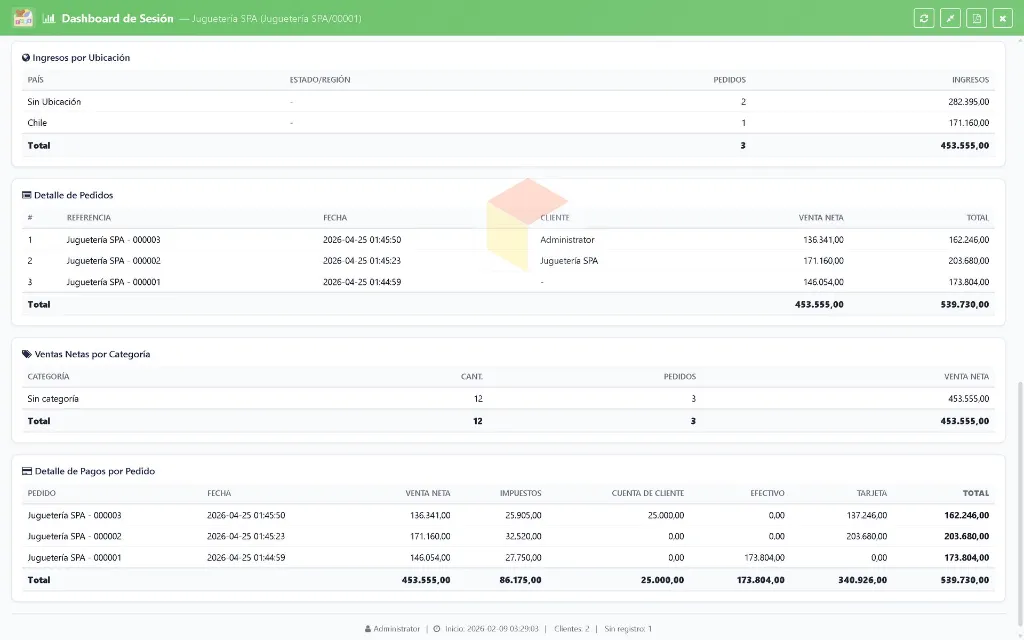This screenshot has height=640, width=1024.
Task: Click the bar chart icon beside Dashboard title
Action: [48, 18]
